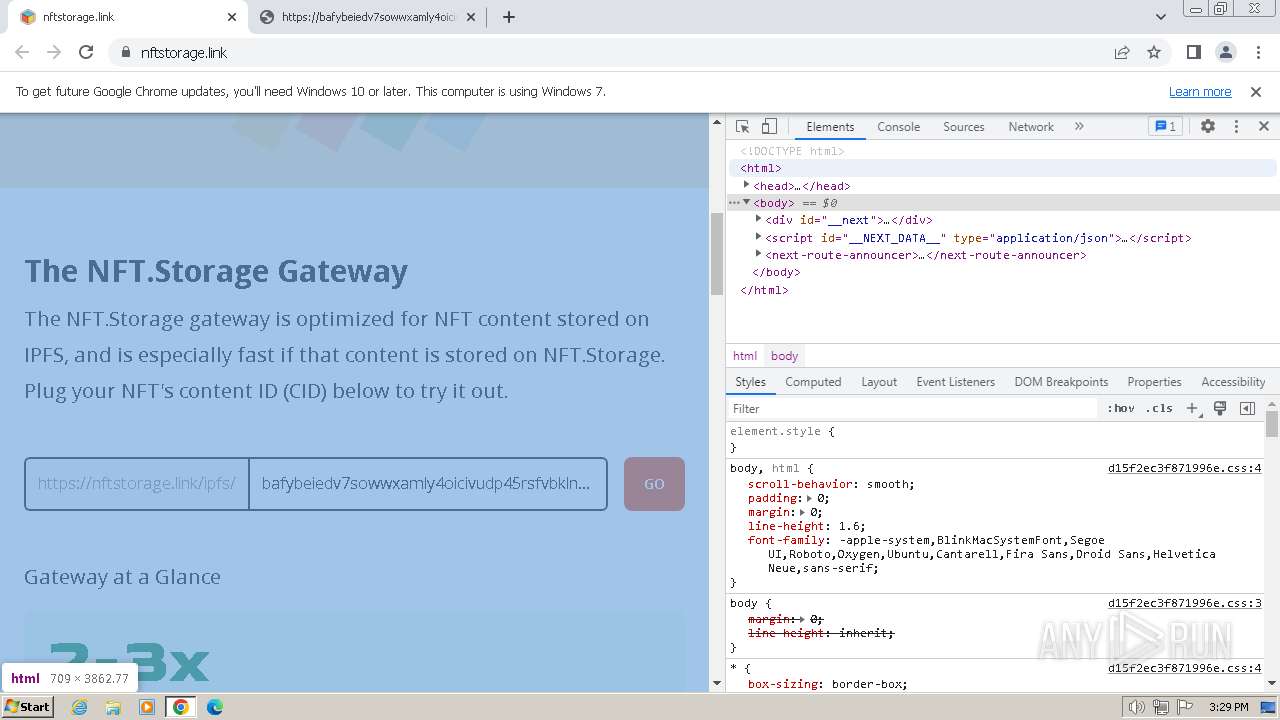Click the Go button on the gateway
The width and height of the screenshot is (1280, 720).
(654, 484)
